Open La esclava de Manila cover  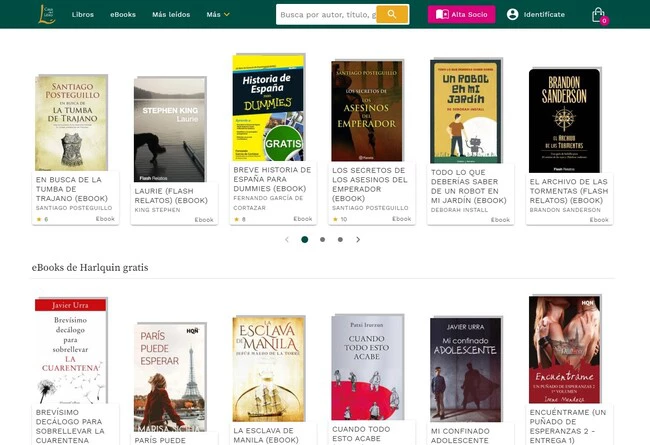[x=269, y=369]
